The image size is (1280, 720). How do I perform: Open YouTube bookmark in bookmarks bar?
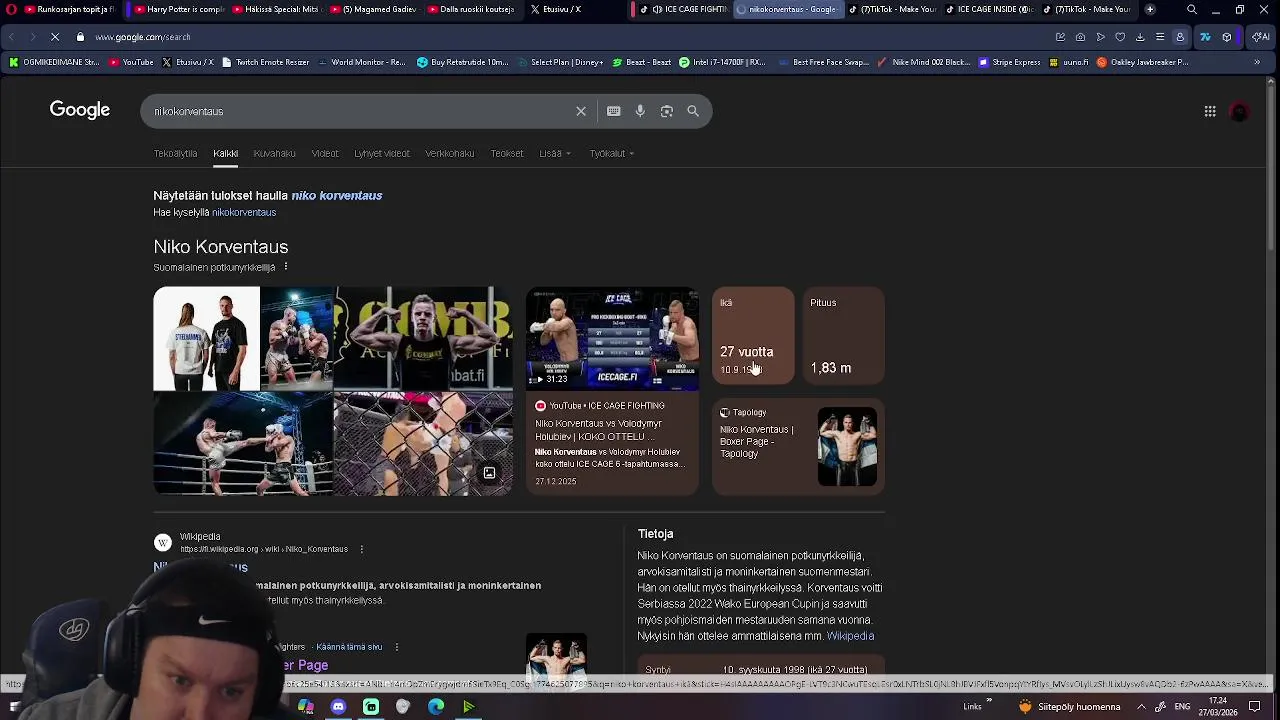[x=131, y=62]
